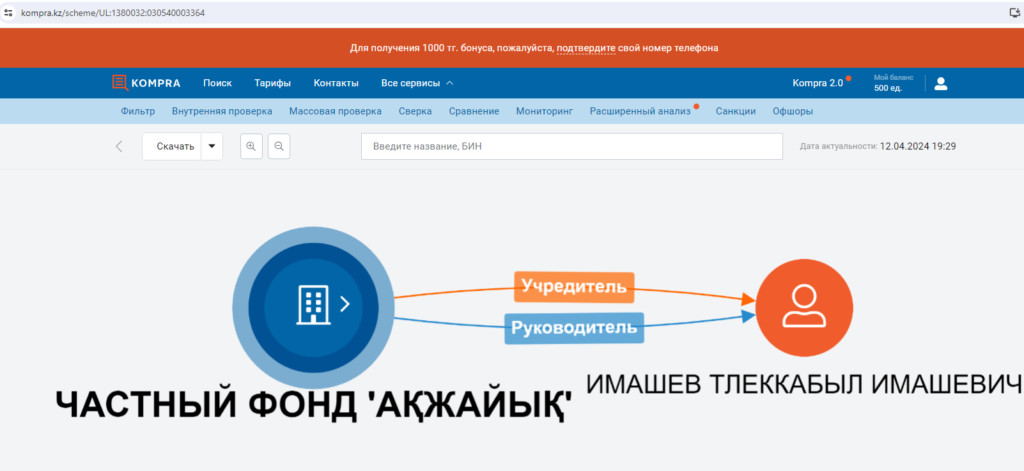
Task: Expand the fund node chevron
Action: click(x=345, y=304)
